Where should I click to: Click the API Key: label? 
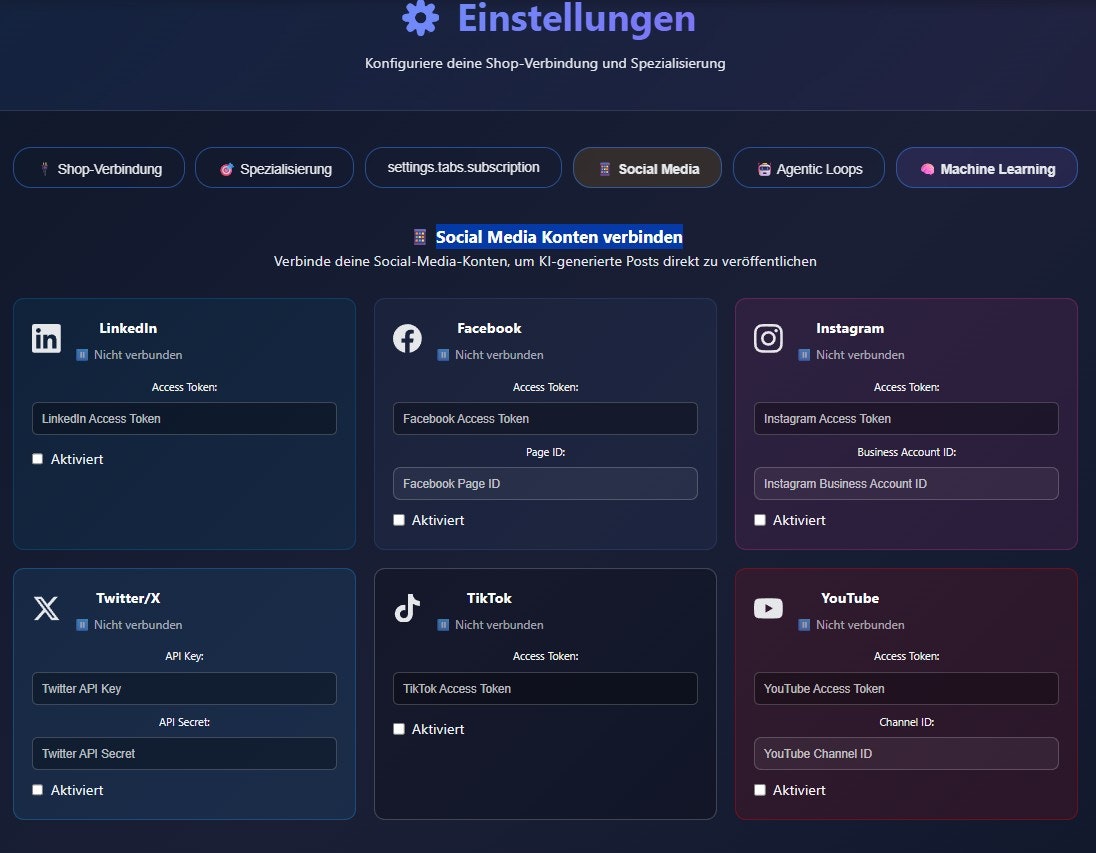[184, 656]
